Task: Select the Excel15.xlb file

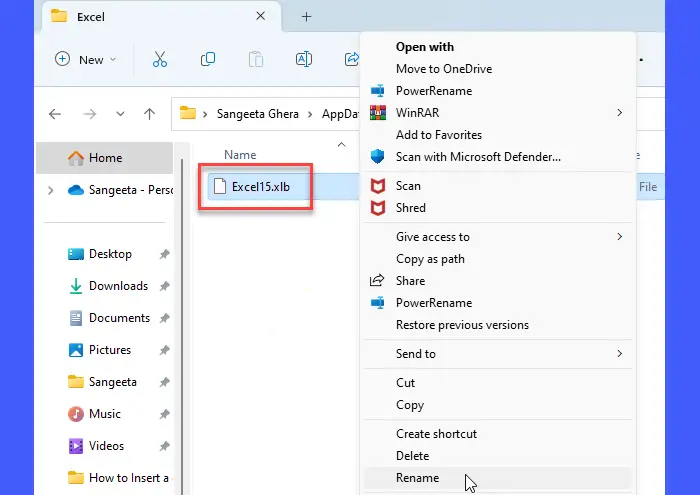Action: (261, 187)
